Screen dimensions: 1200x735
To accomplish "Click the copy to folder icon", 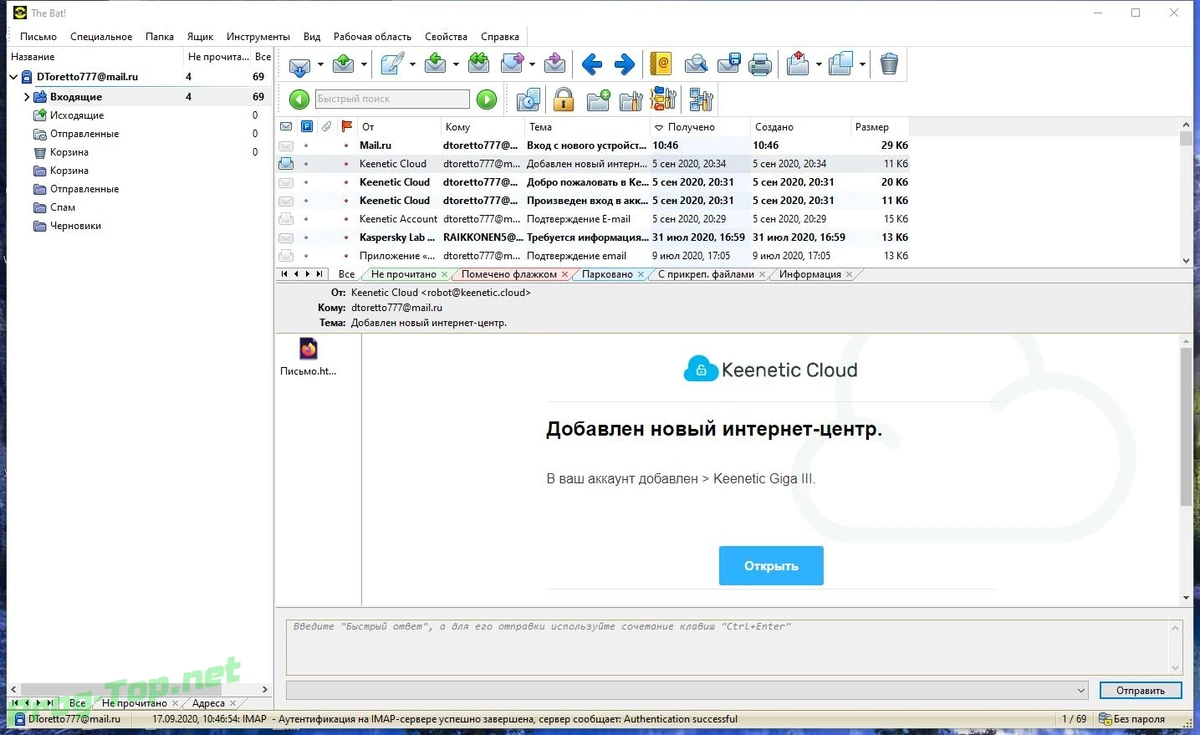I will (x=841, y=65).
